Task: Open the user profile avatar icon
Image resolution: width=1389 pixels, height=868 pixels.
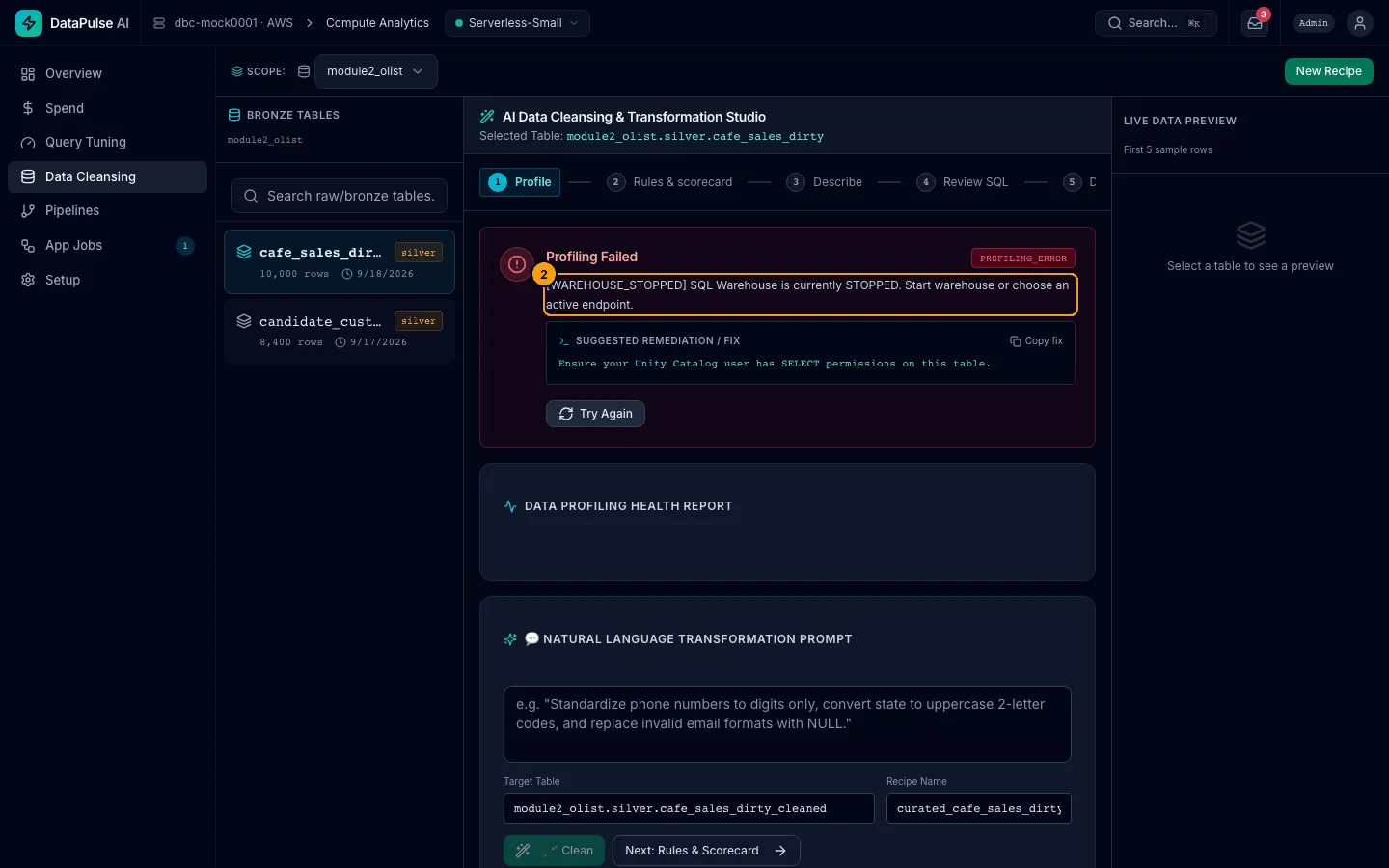Action: (1360, 23)
